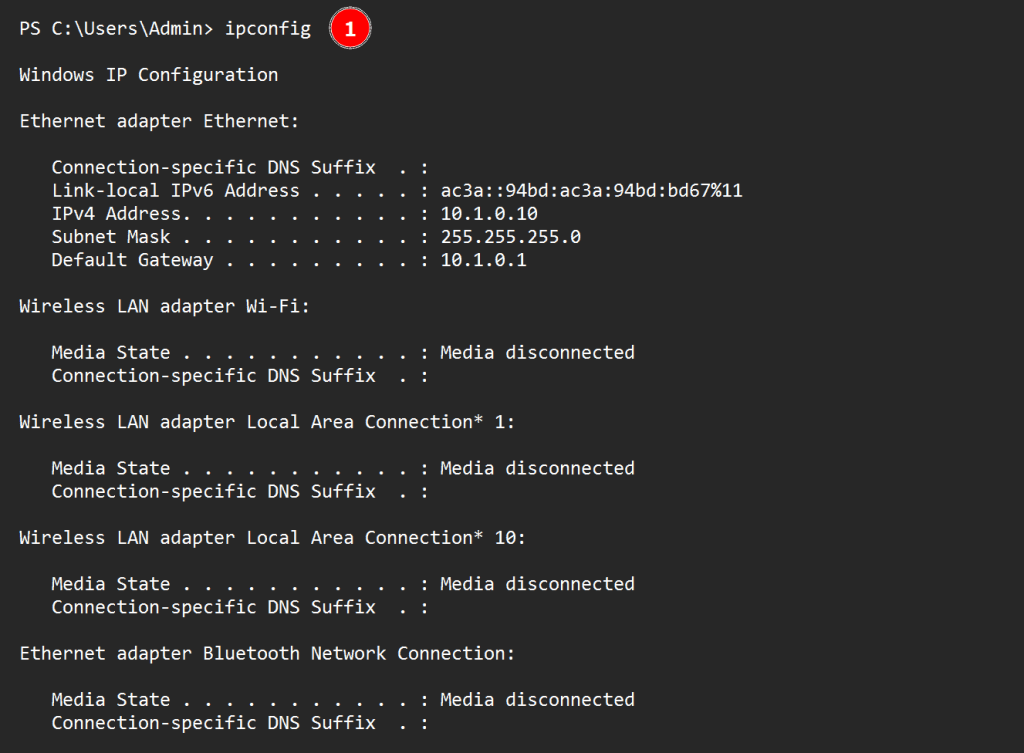The image size is (1024, 753).
Task: Click the subnet mask value 255.255.255.0
Action: point(510,237)
